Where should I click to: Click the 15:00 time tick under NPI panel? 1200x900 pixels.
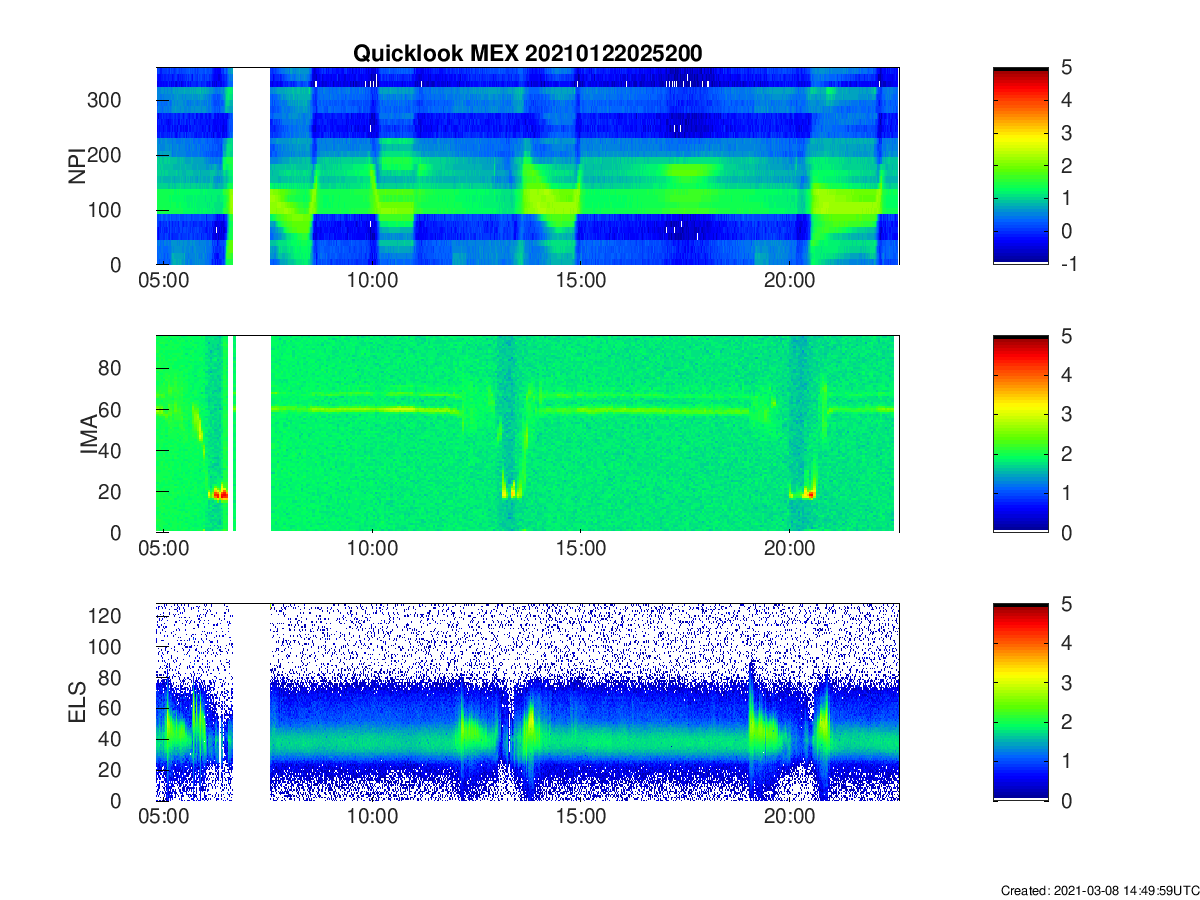coord(581,282)
